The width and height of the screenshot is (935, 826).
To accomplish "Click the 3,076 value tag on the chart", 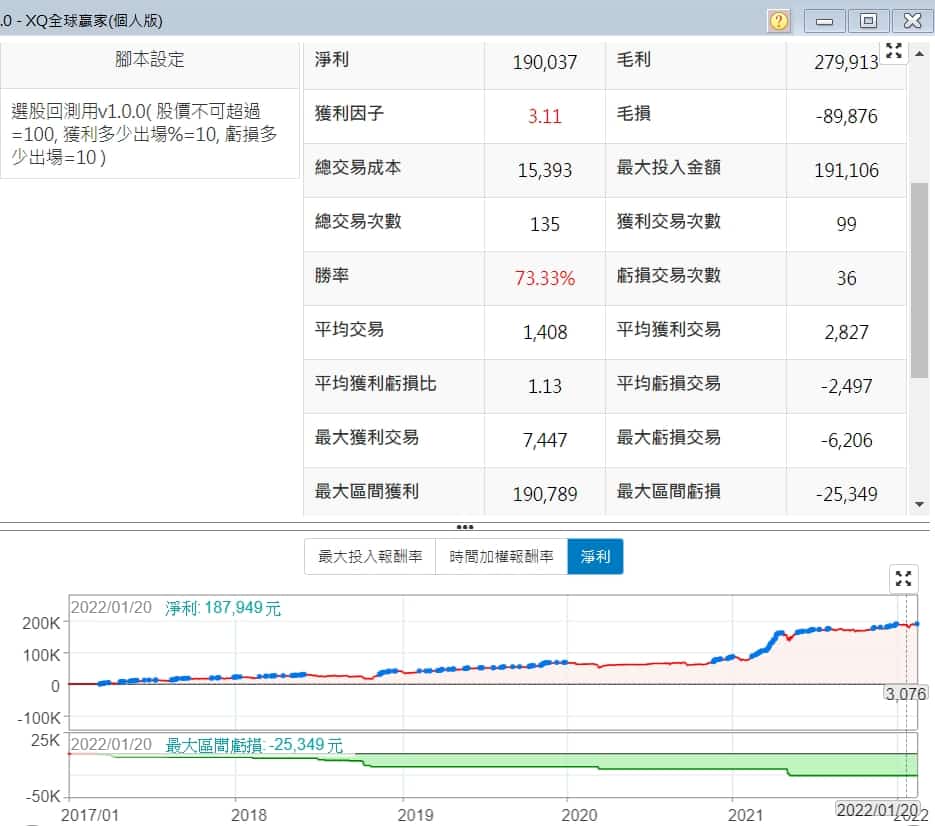I will (906, 693).
